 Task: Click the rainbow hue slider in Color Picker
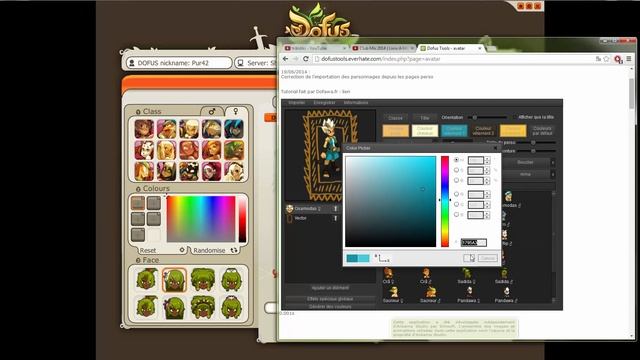coord(444,201)
